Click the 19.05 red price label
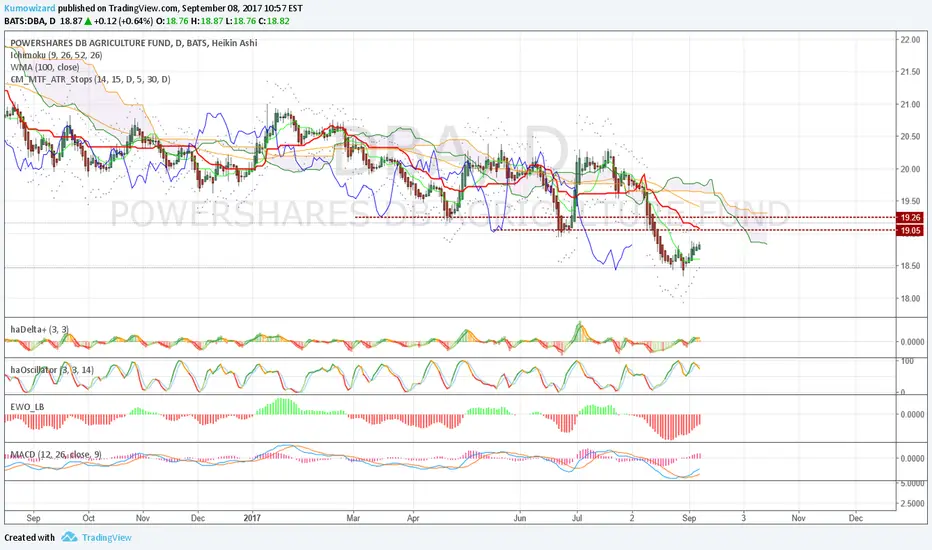 tap(910, 231)
